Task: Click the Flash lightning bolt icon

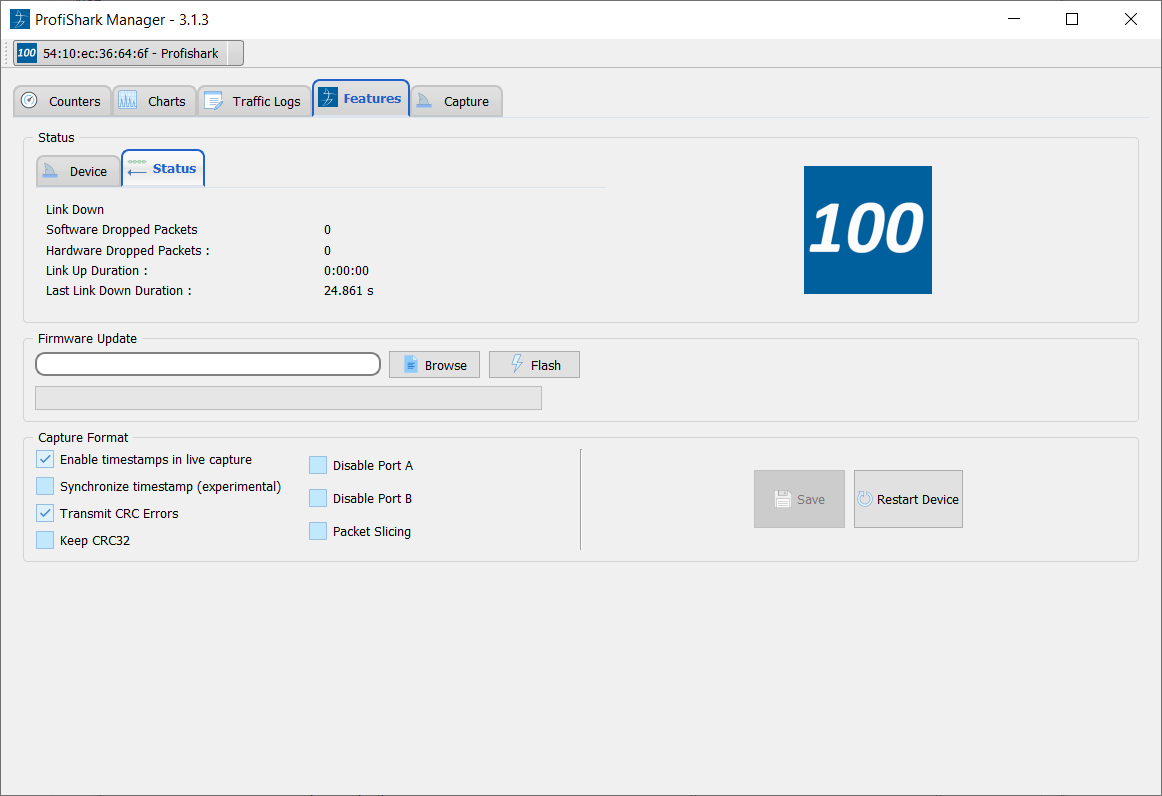Action: [x=517, y=363]
